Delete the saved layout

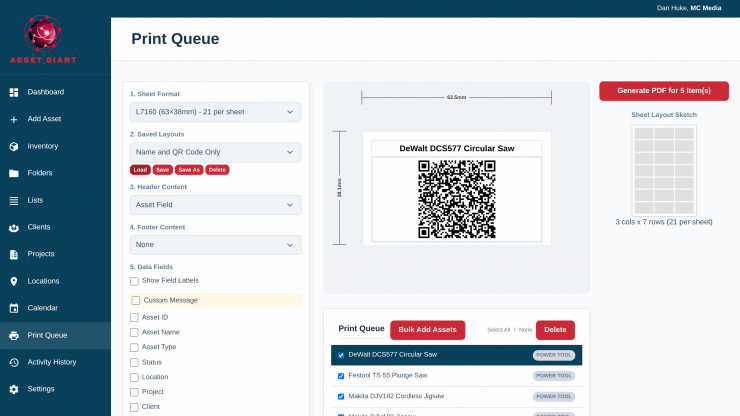point(217,170)
